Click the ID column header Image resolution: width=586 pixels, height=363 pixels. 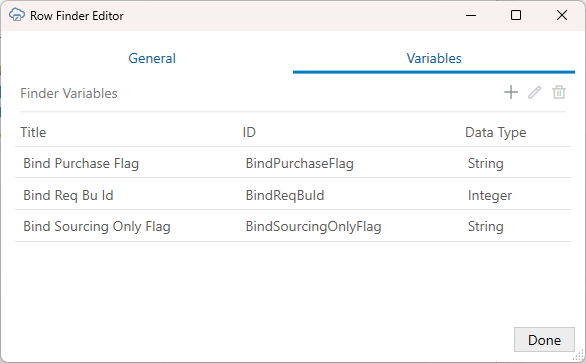click(x=249, y=132)
